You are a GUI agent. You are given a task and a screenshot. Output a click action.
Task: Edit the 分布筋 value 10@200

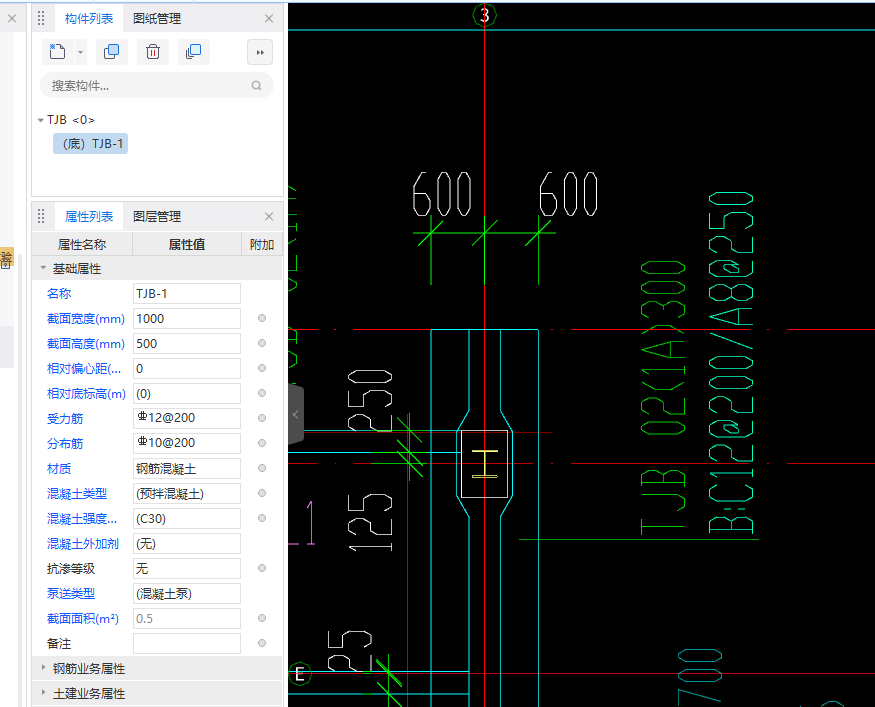[x=187, y=444]
